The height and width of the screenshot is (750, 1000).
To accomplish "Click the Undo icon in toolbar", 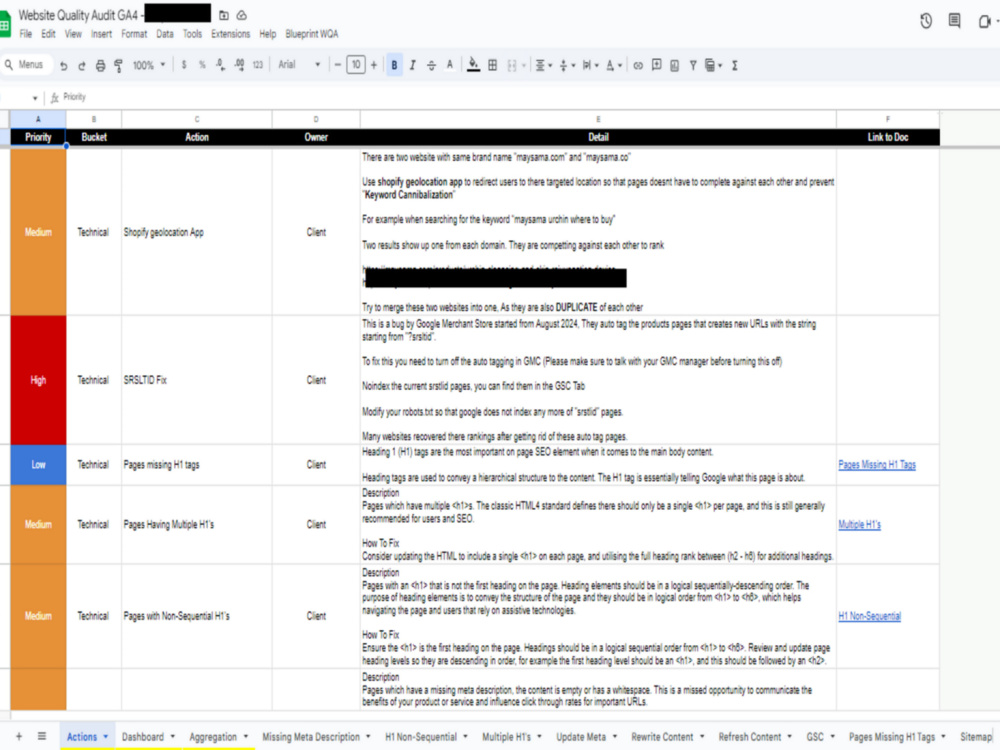I will click(64, 65).
